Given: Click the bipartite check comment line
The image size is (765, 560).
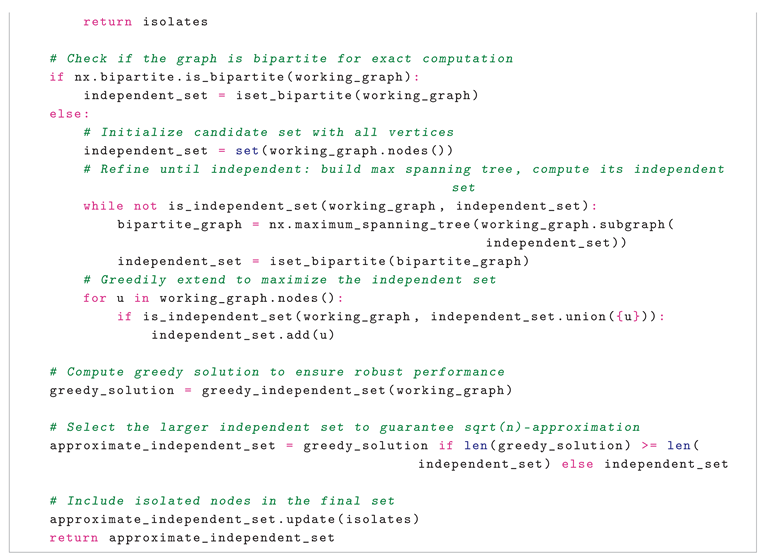Looking at the screenshot, I should point(281,59).
